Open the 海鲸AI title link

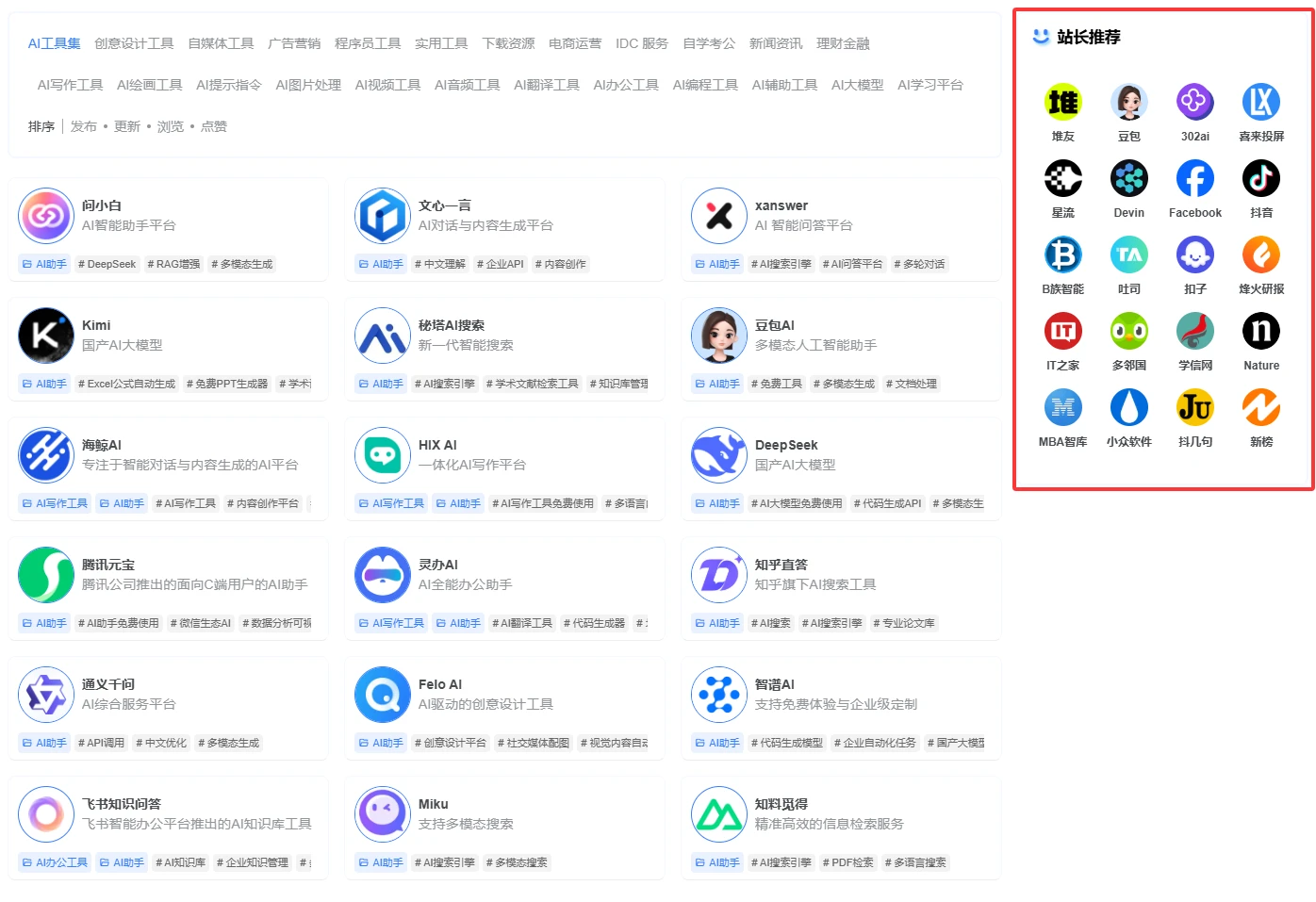[102, 445]
